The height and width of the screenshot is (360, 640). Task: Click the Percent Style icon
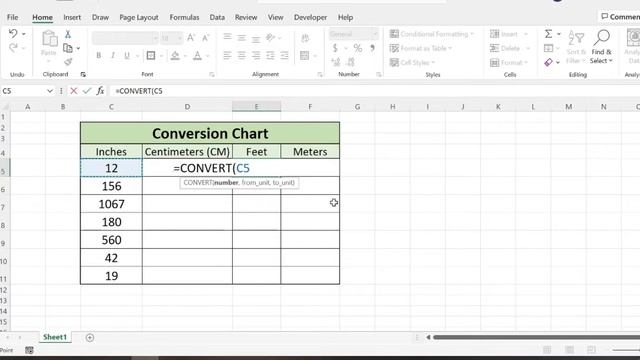point(358,48)
